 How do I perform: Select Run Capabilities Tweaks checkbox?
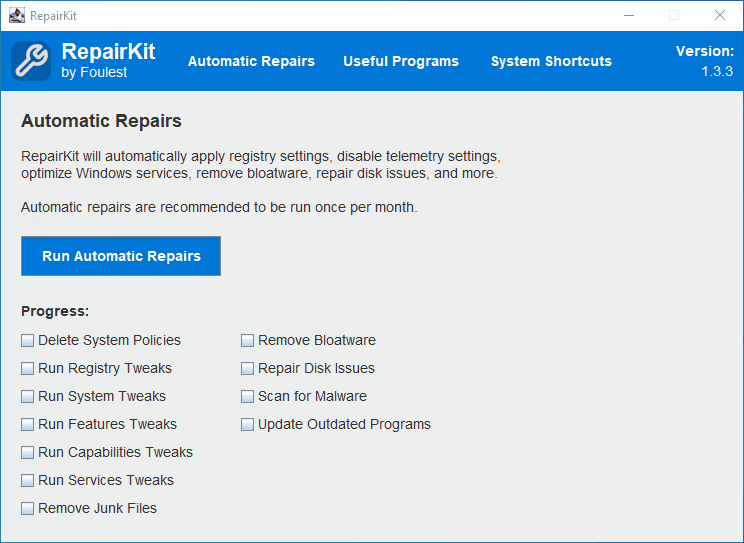28,452
